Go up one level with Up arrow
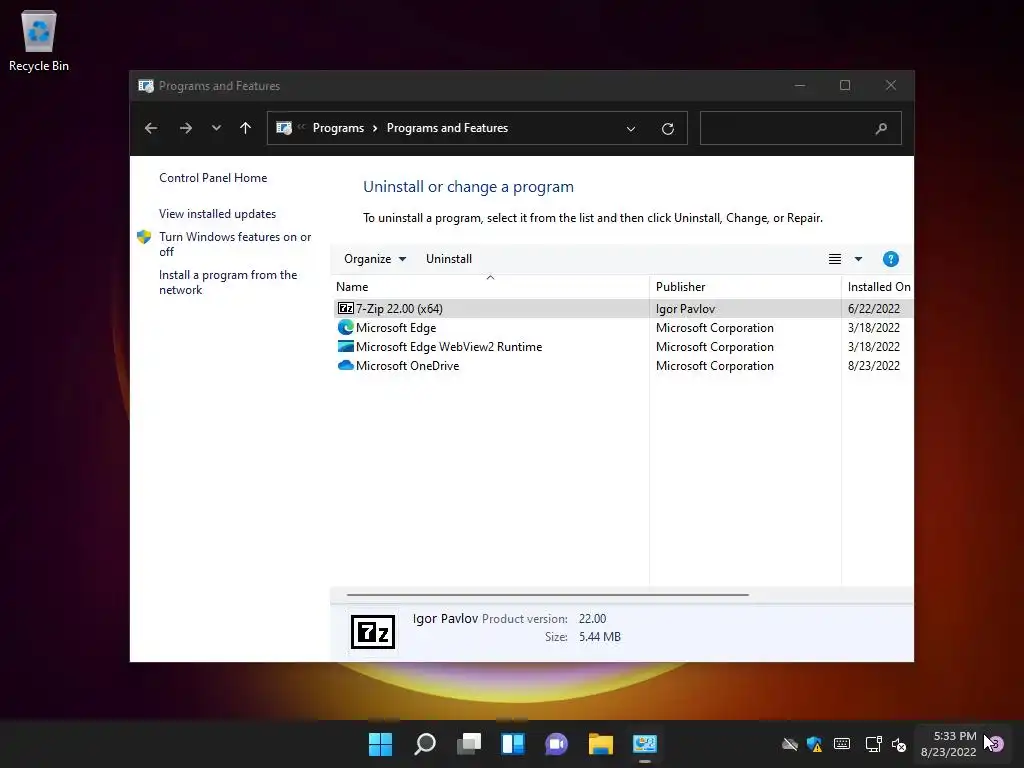 (x=246, y=128)
